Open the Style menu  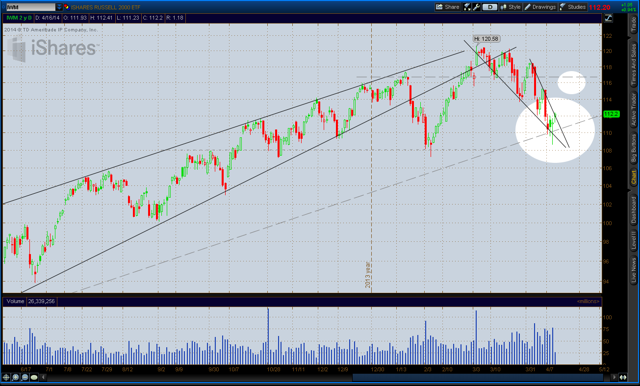point(511,7)
